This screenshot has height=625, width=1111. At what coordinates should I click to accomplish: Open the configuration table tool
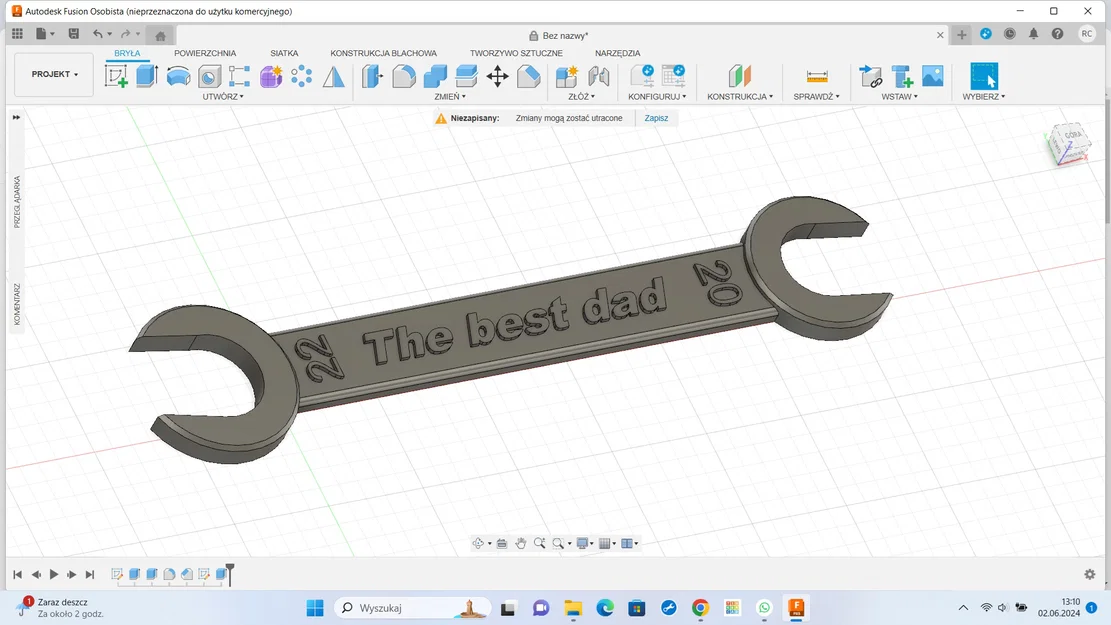674,76
